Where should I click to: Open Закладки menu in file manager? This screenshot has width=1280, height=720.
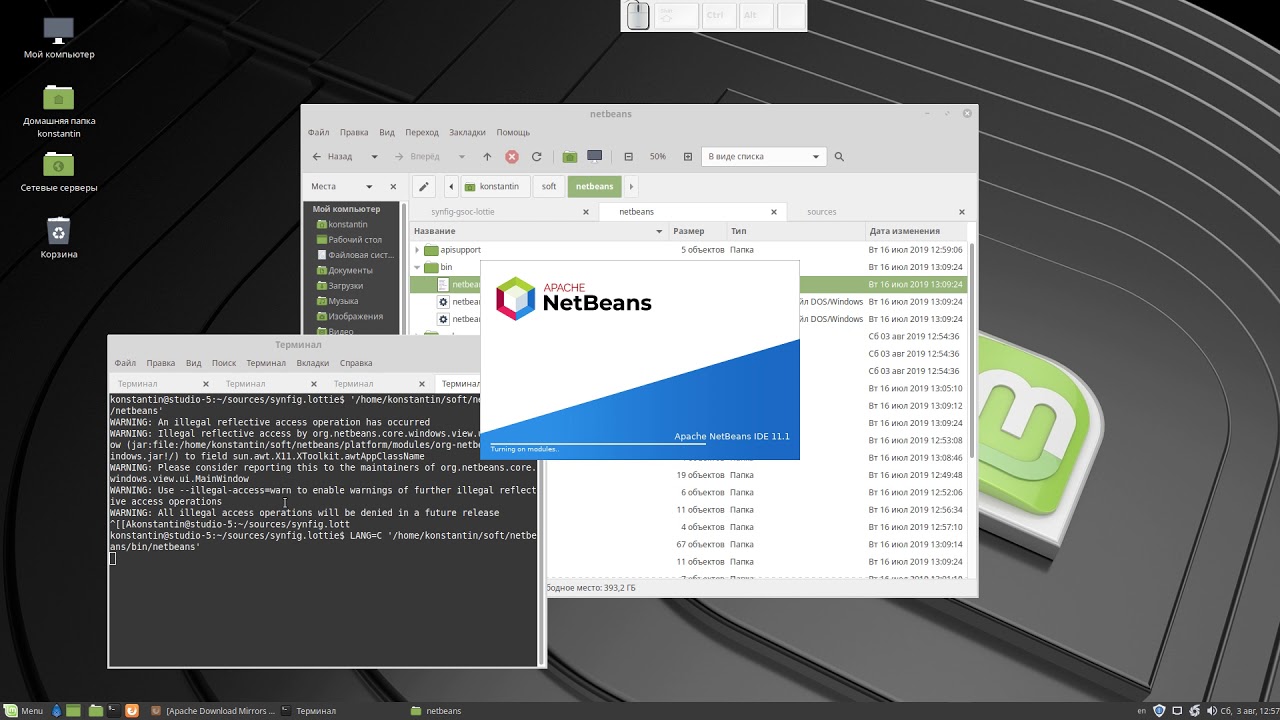click(x=467, y=132)
